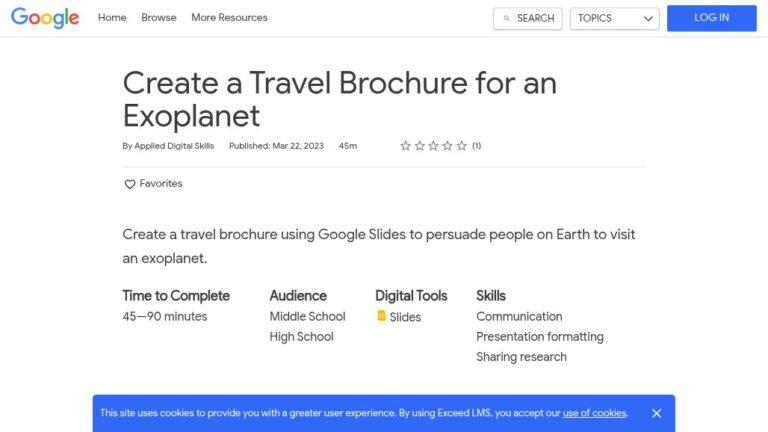This screenshot has height=432, width=768.
Task: Open the Browse menu item
Action: pos(159,18)
